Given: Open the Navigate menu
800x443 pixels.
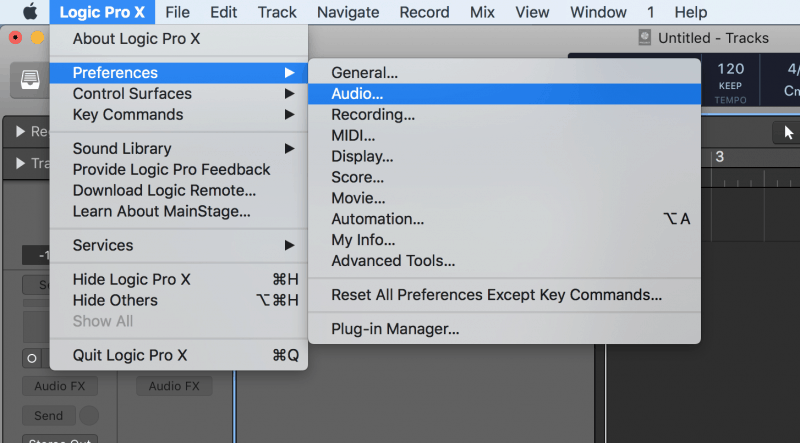Looking at the screenshot, I should (348, 12).
